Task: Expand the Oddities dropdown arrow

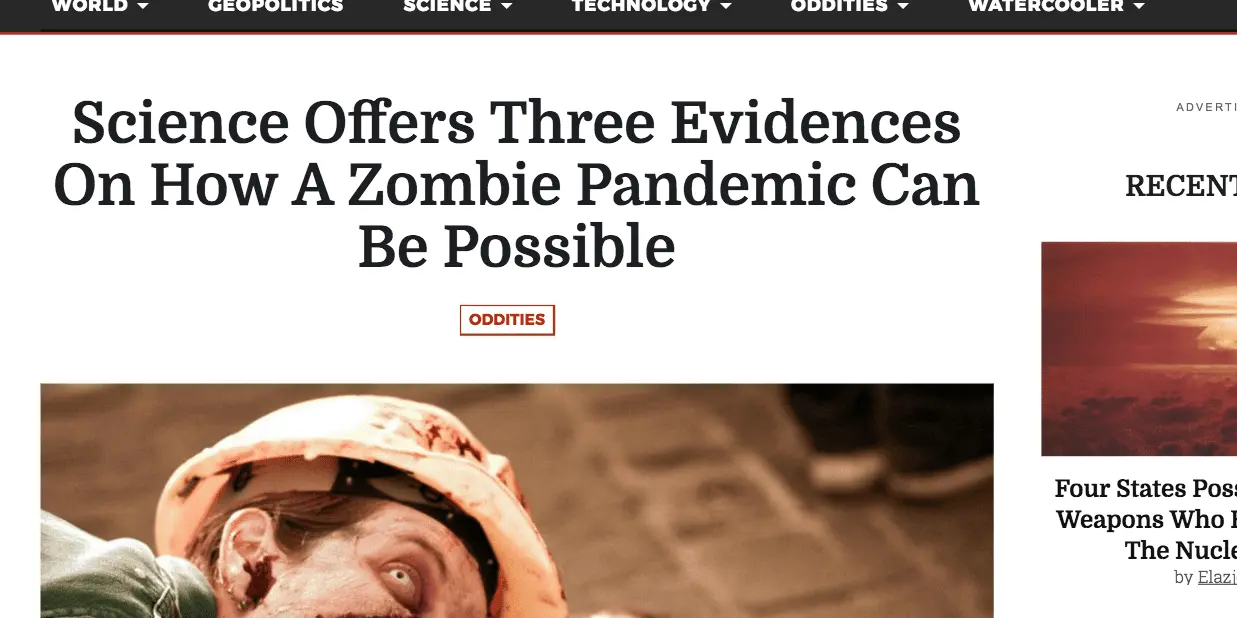Action: pyautogui.click(x=902, y=7)
